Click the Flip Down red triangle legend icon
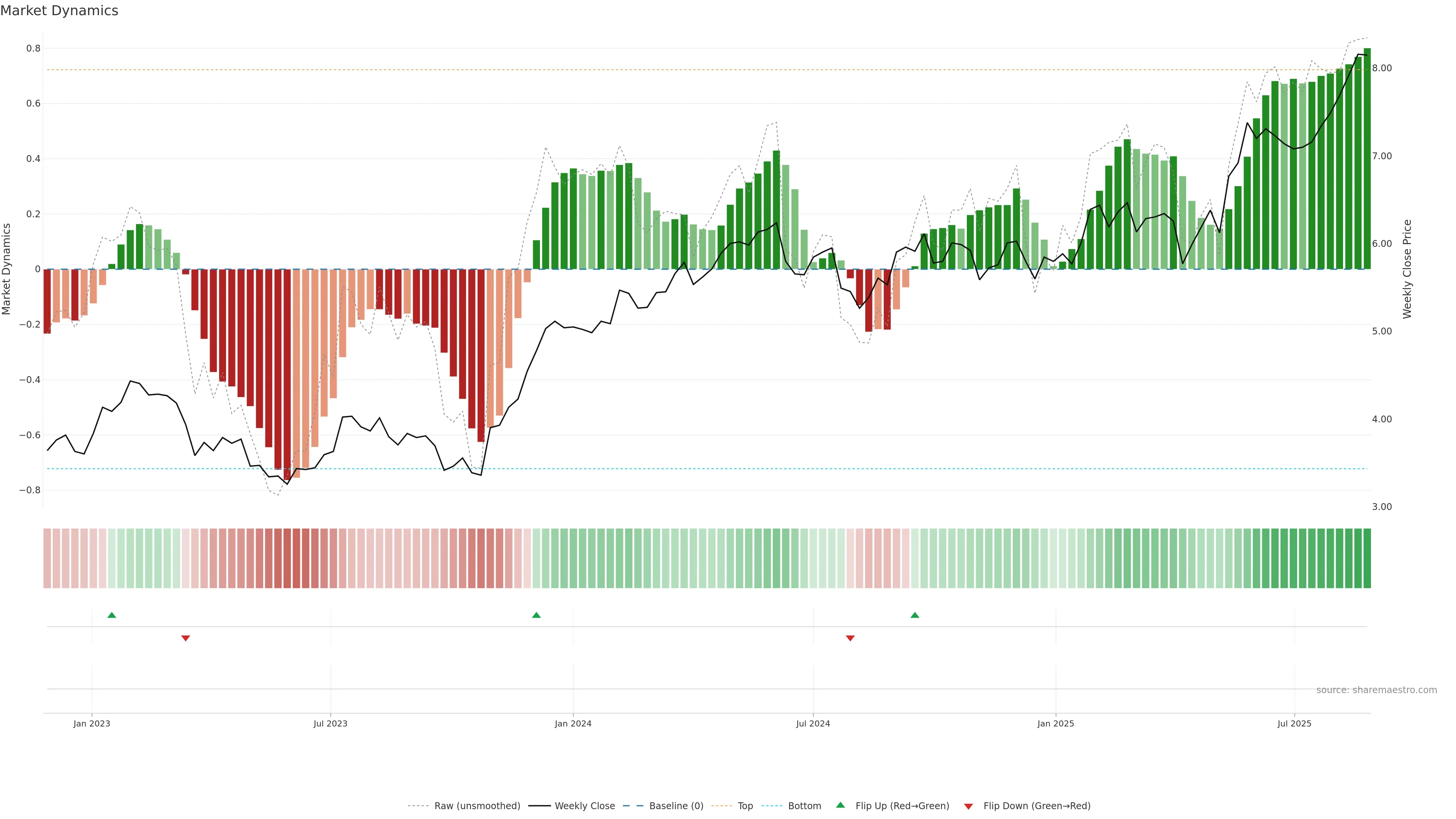 pos(968,806)
